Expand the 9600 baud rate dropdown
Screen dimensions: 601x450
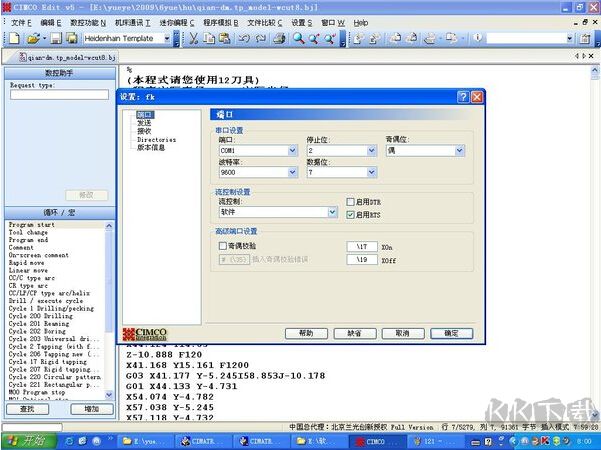pyautogui.click(x=292, y=173)
